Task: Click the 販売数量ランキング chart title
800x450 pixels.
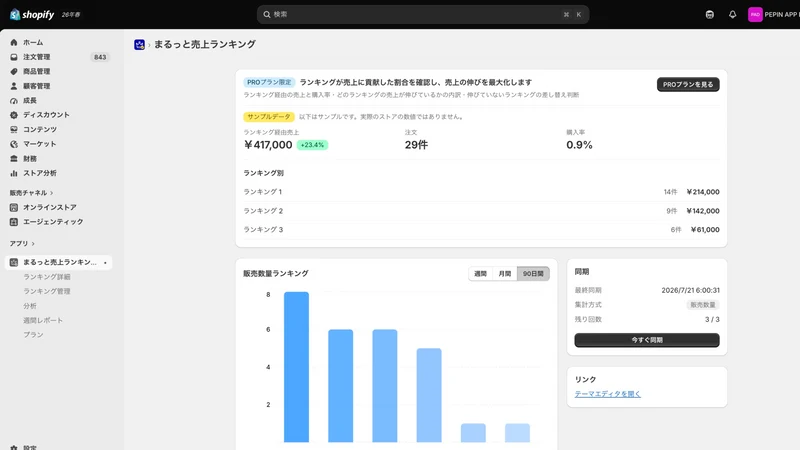Action: pos(276,273)
